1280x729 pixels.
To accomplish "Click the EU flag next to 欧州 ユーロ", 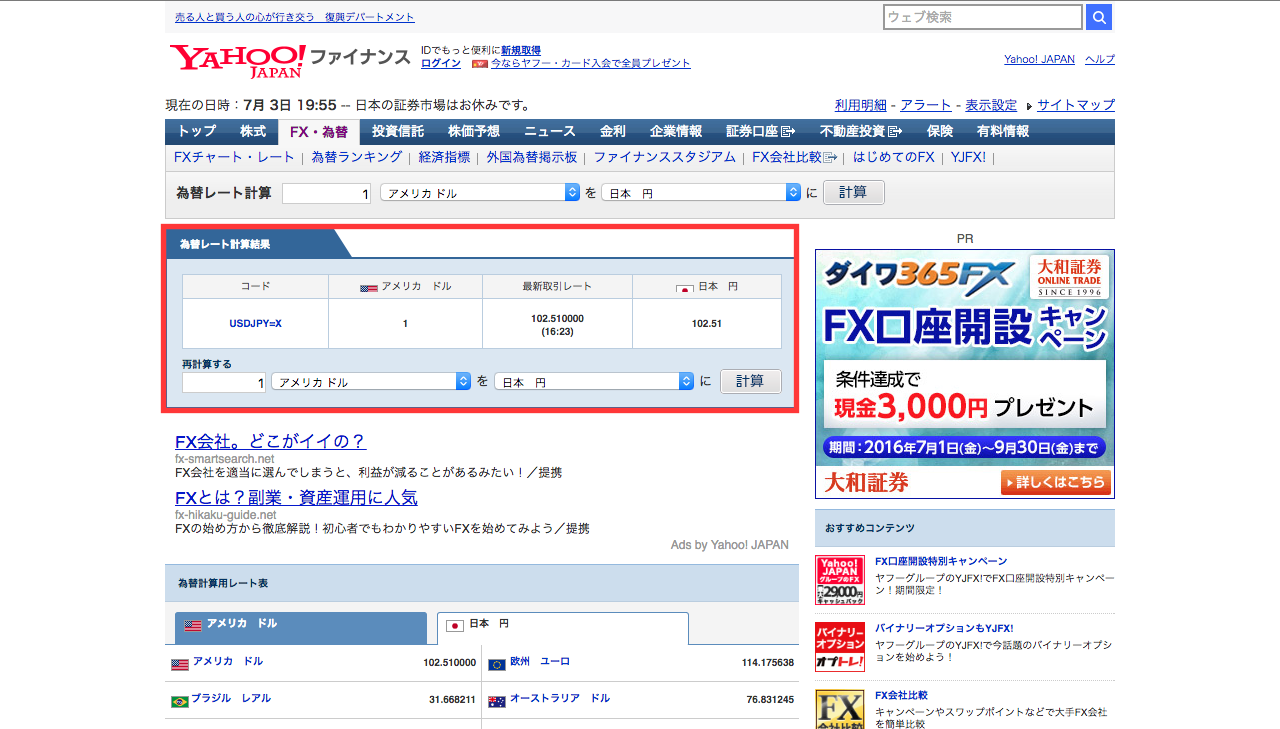I will [497, 665].
